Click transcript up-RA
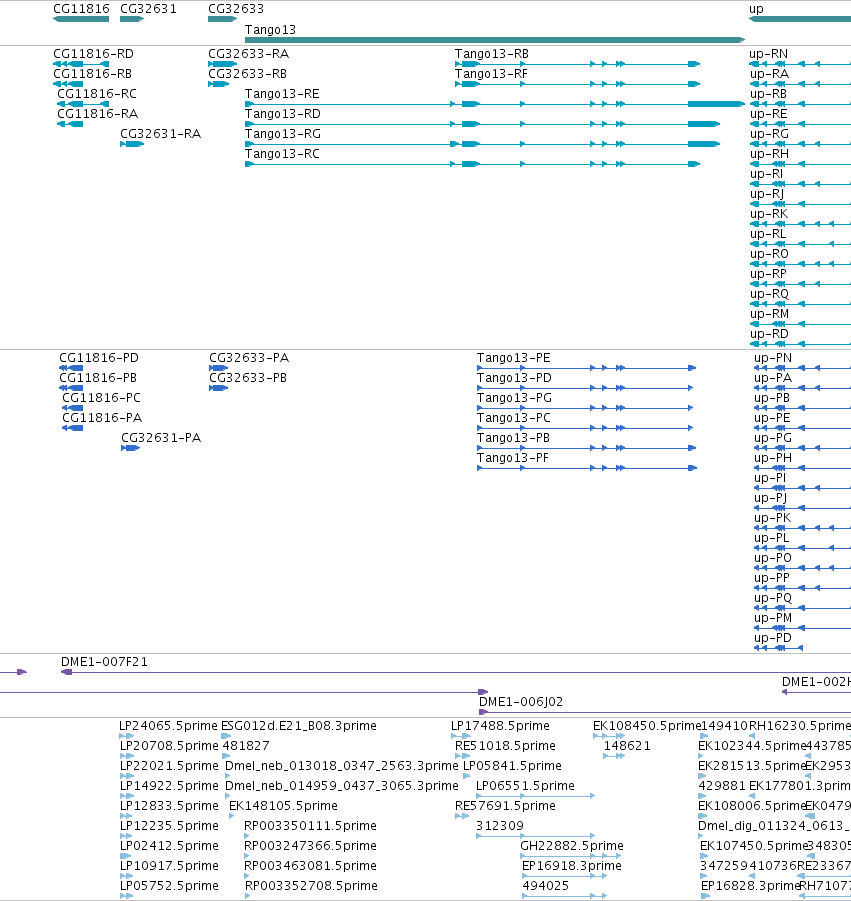Viewport: 851px width, 901px height. coord(769,74)
